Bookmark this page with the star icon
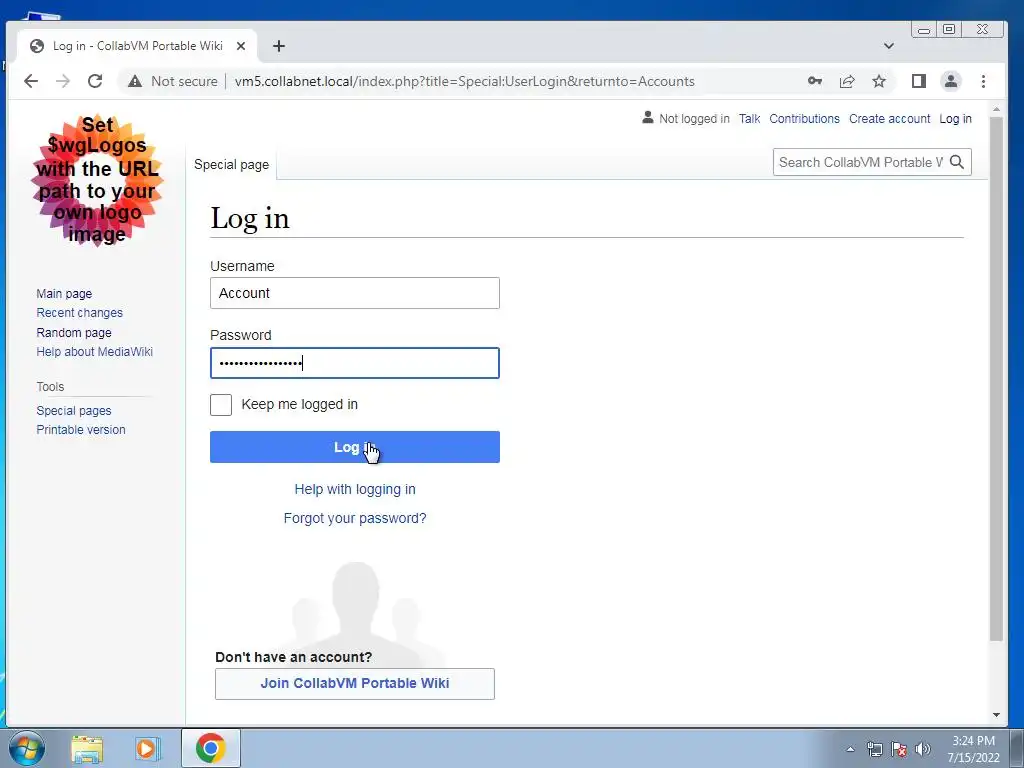The height and width of the screenshot is (768, 1024). coord(879,81)
